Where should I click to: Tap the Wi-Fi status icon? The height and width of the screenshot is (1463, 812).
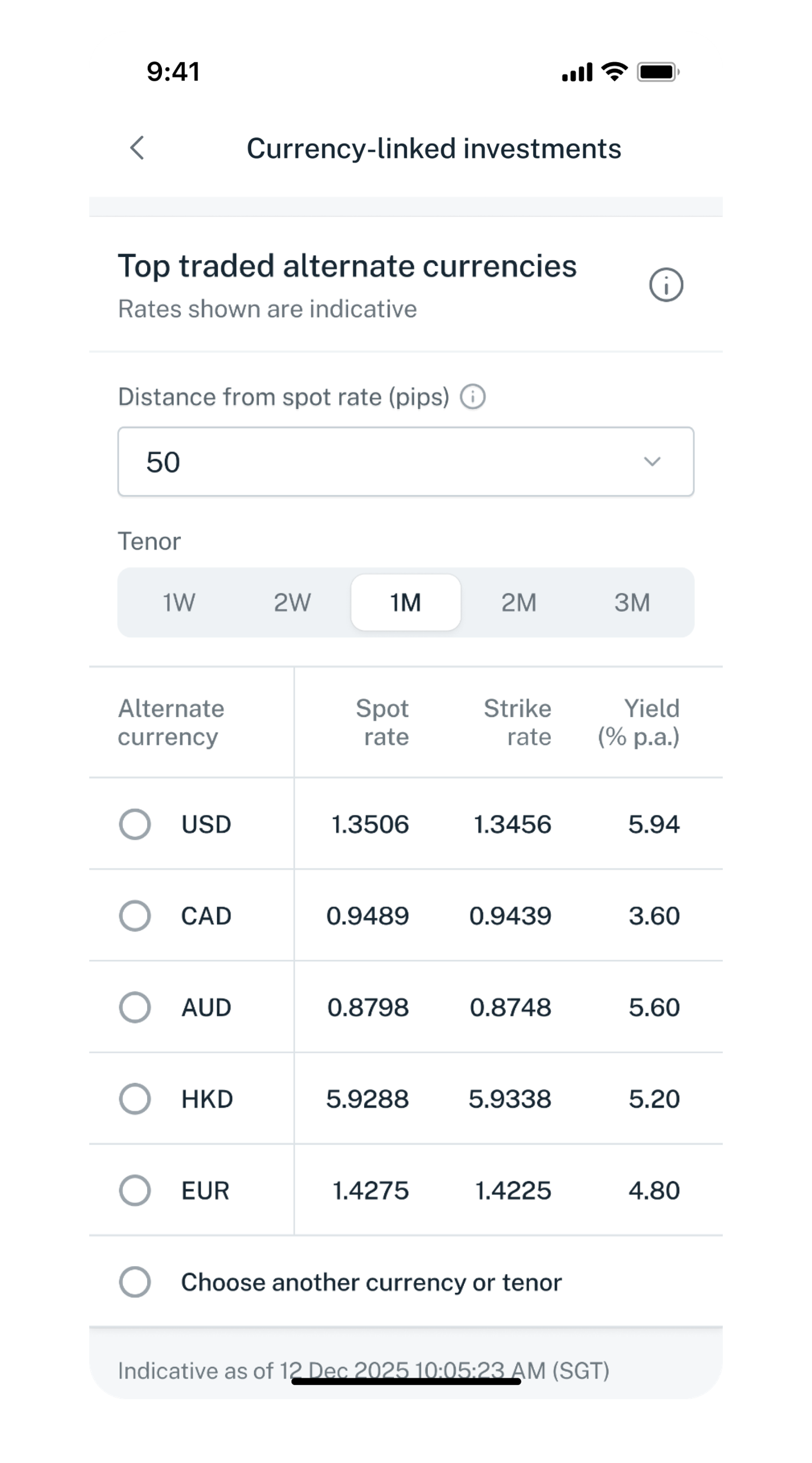pos(614,72)
